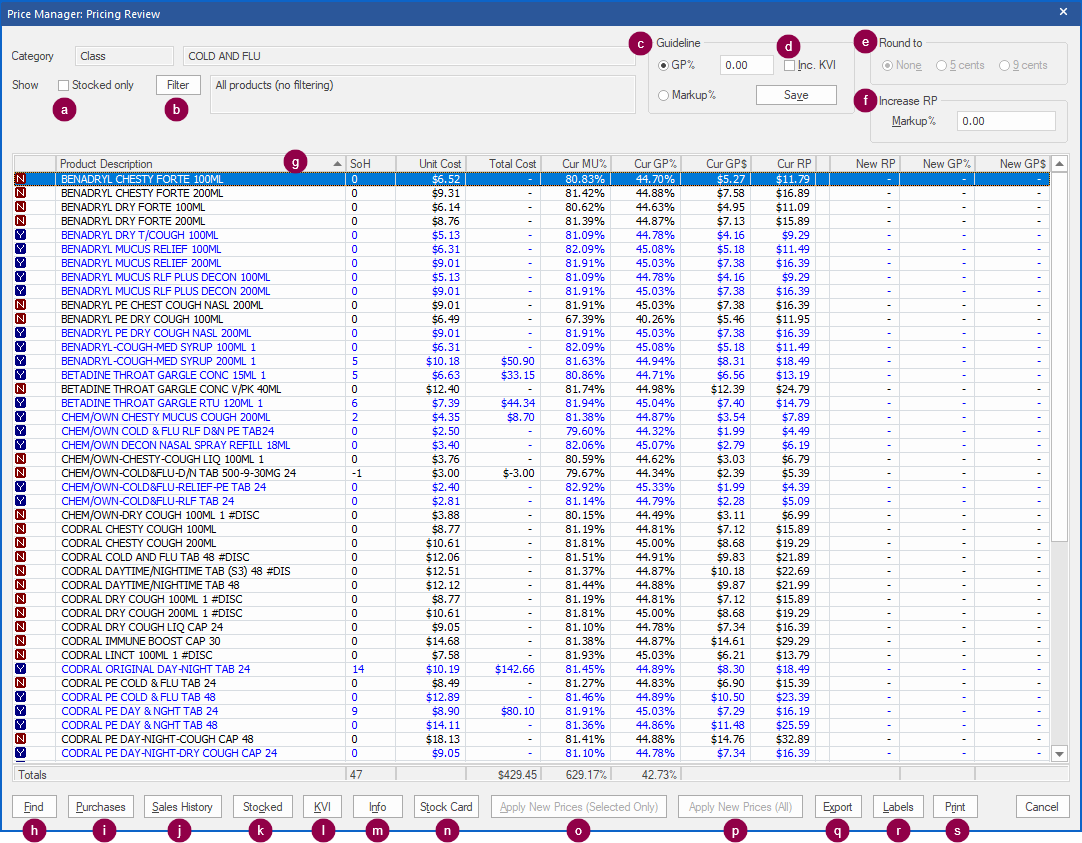
Task: Click the N icon beside CODRAL IMMUNE BOOST CAP 30
Action: (x=20, y=641)
